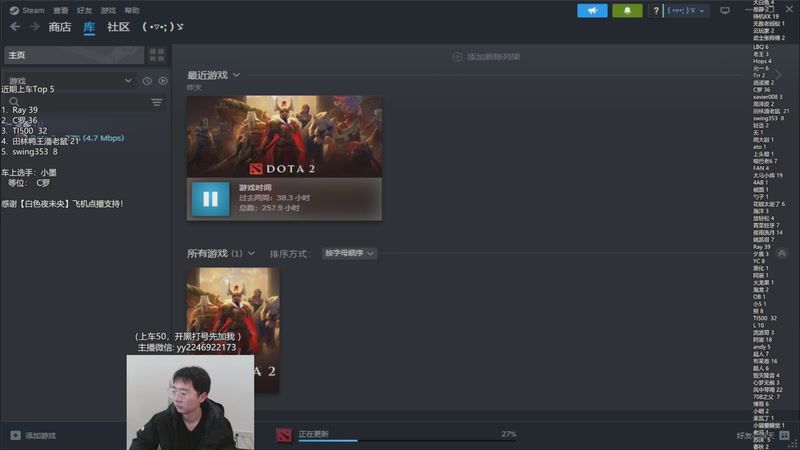The image size is (800, 450).
Task: Switch to the 库 tab
Action: 89,27
